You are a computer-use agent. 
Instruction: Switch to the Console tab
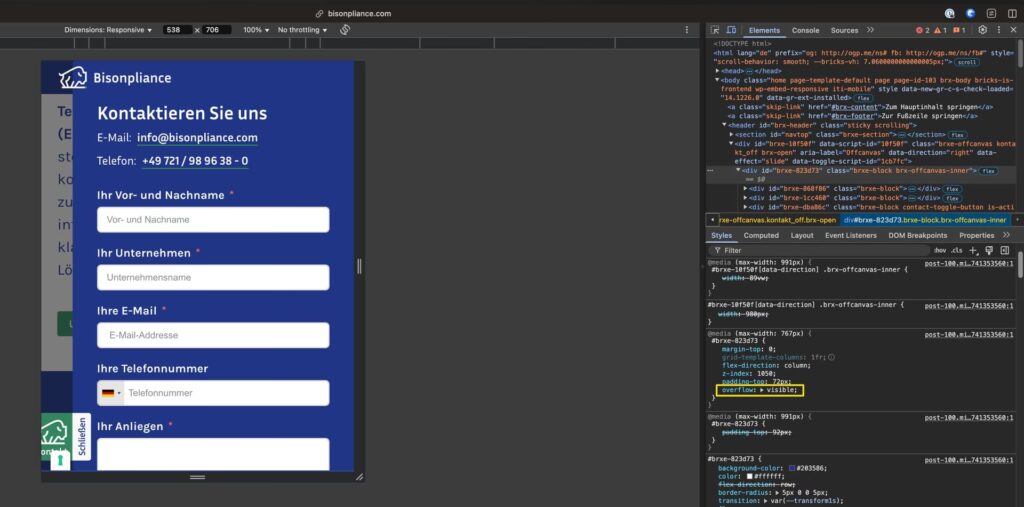pyautogui.click(x=805, y=30)
